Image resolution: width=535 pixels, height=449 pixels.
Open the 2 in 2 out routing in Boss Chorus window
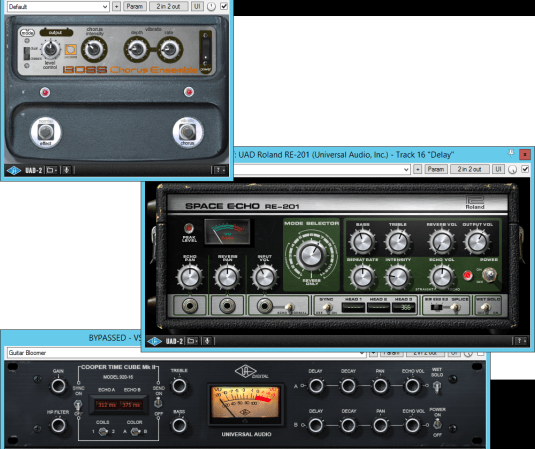pyautogui.click(x=169, y=6)
